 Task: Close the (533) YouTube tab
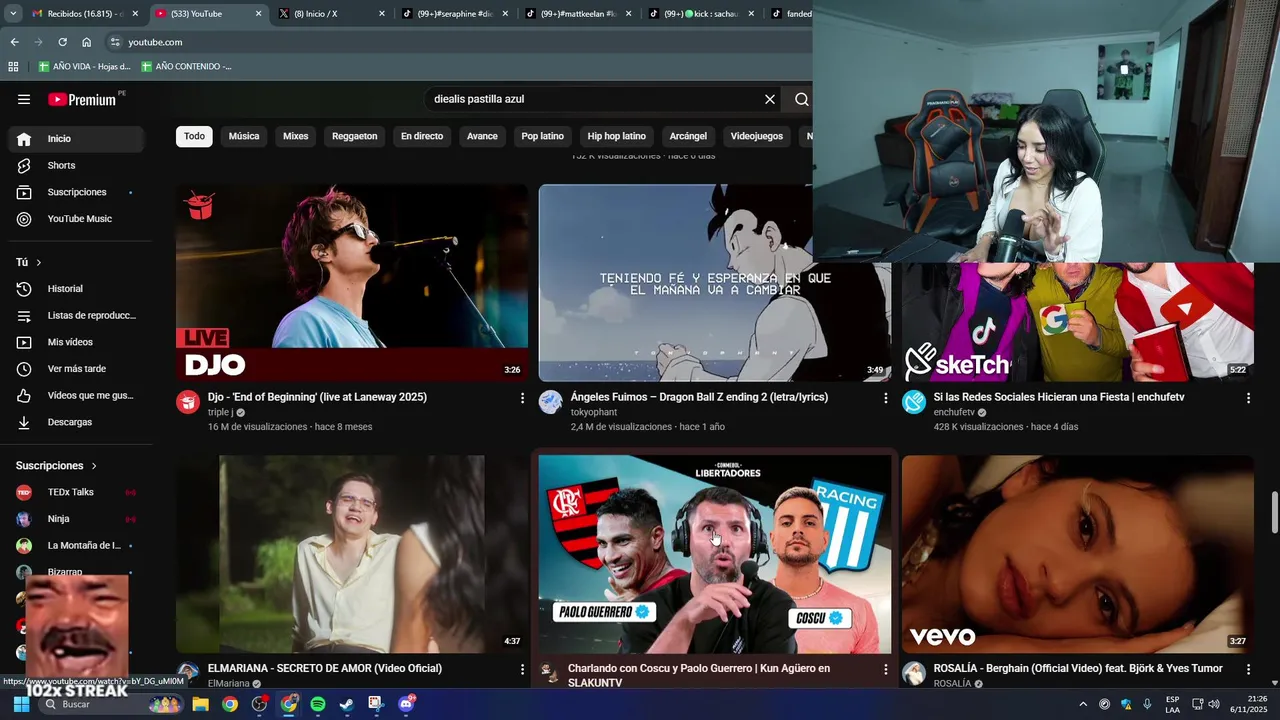(258, 14)
